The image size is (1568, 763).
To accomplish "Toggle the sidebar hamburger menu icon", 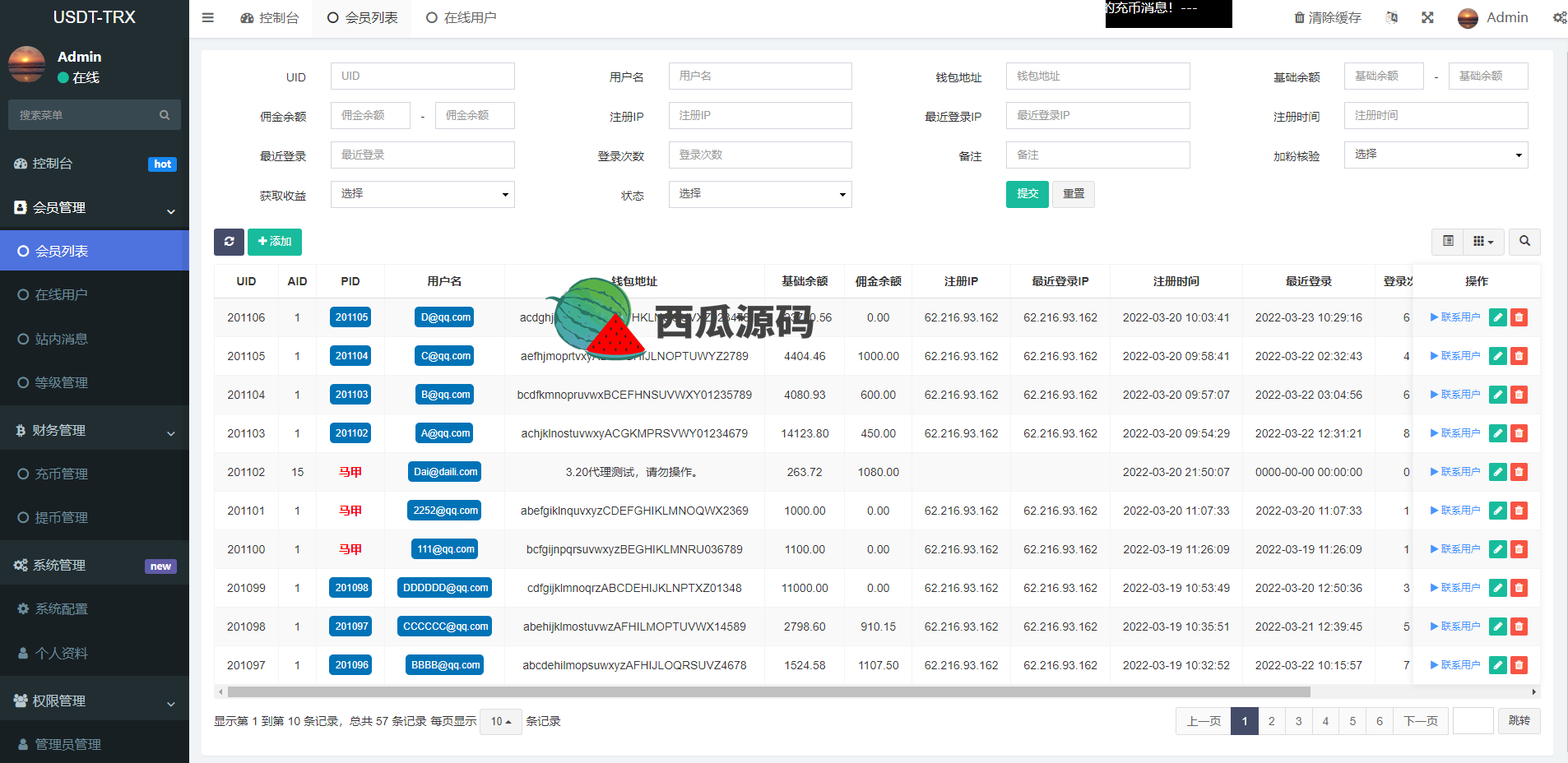I will tap(208, 17).
